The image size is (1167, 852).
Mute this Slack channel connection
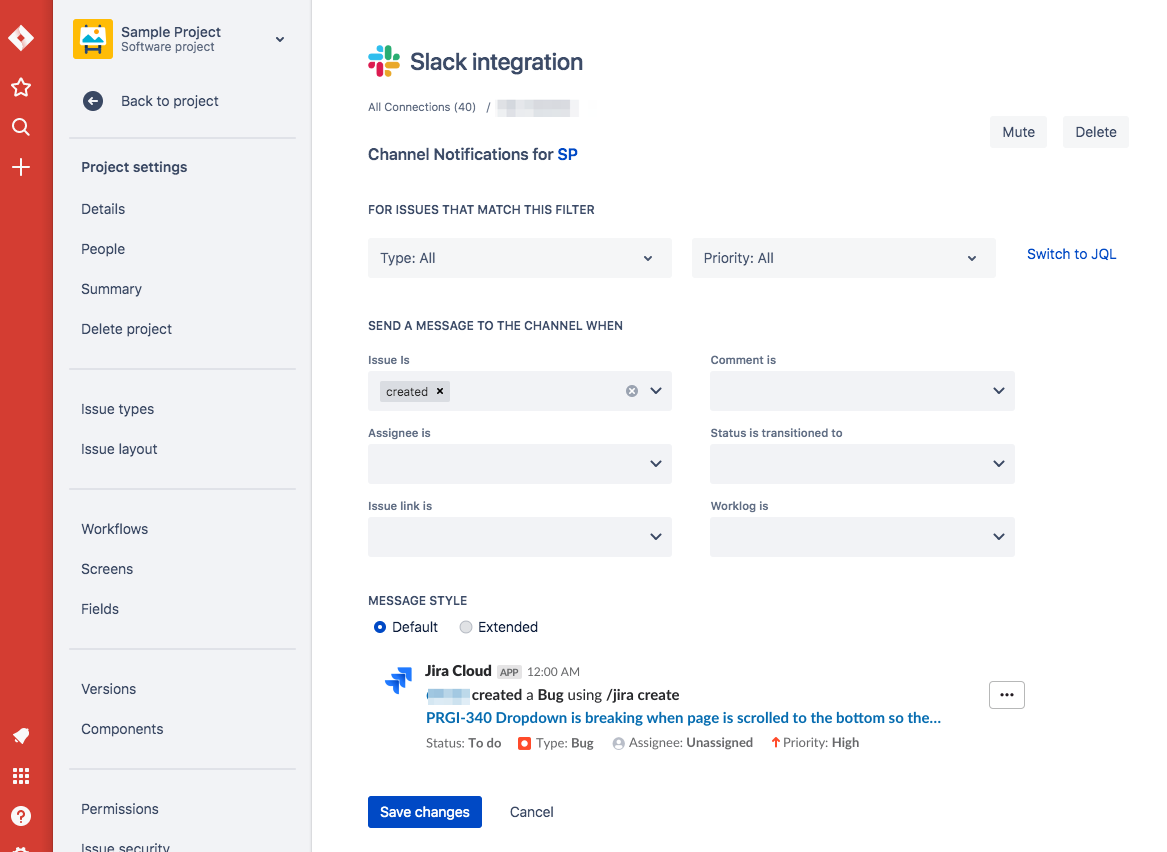pos(1018,132)
